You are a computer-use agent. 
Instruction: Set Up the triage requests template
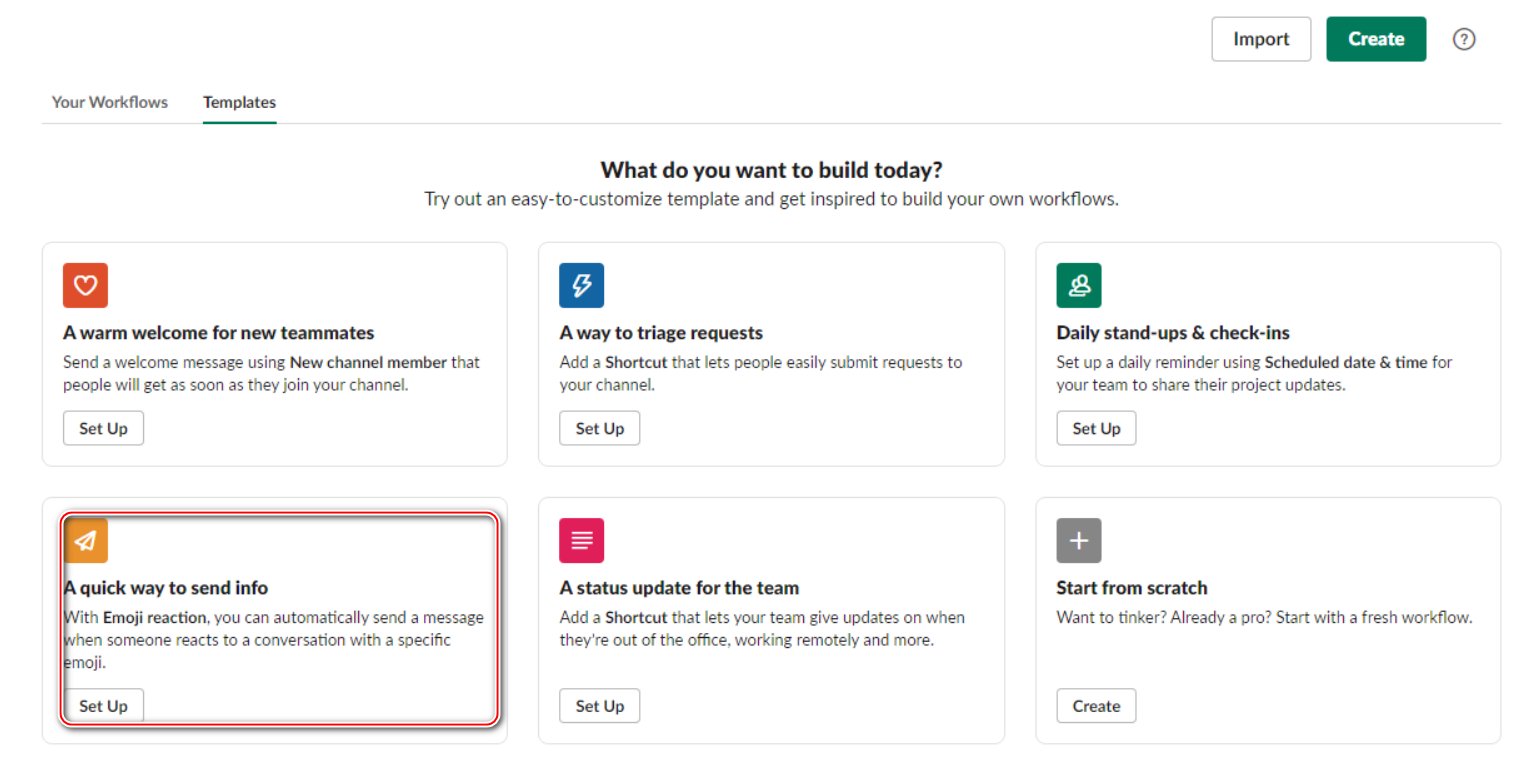600,428
